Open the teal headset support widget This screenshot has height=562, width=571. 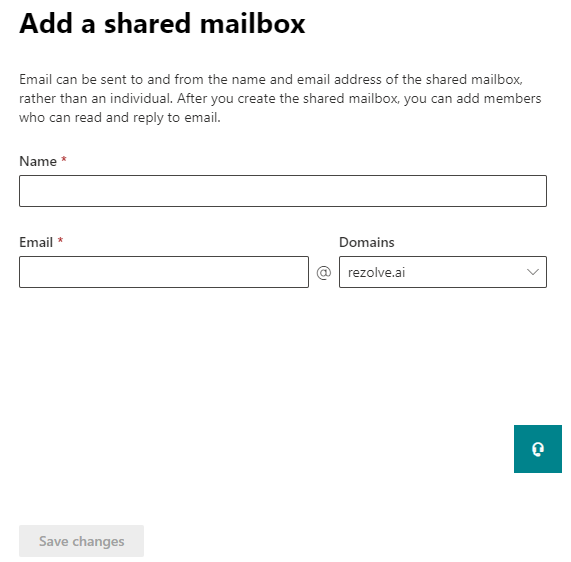point(537,449)
